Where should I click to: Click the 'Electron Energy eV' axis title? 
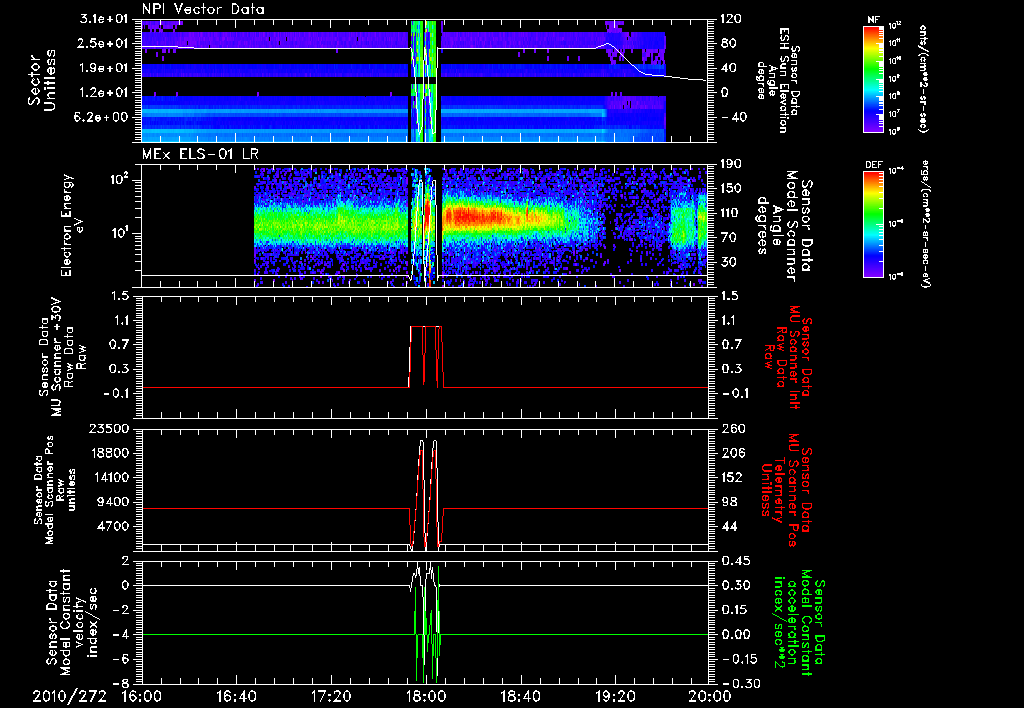point(75,225)
